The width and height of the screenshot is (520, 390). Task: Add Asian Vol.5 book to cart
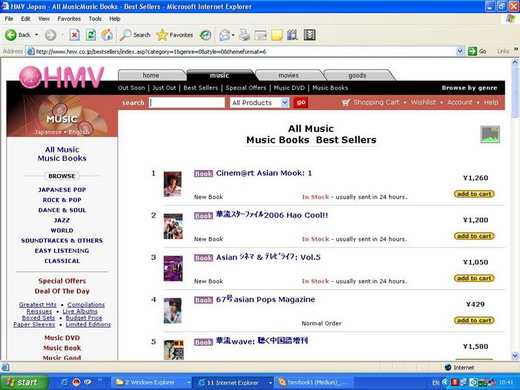click(x=474, y=278)
